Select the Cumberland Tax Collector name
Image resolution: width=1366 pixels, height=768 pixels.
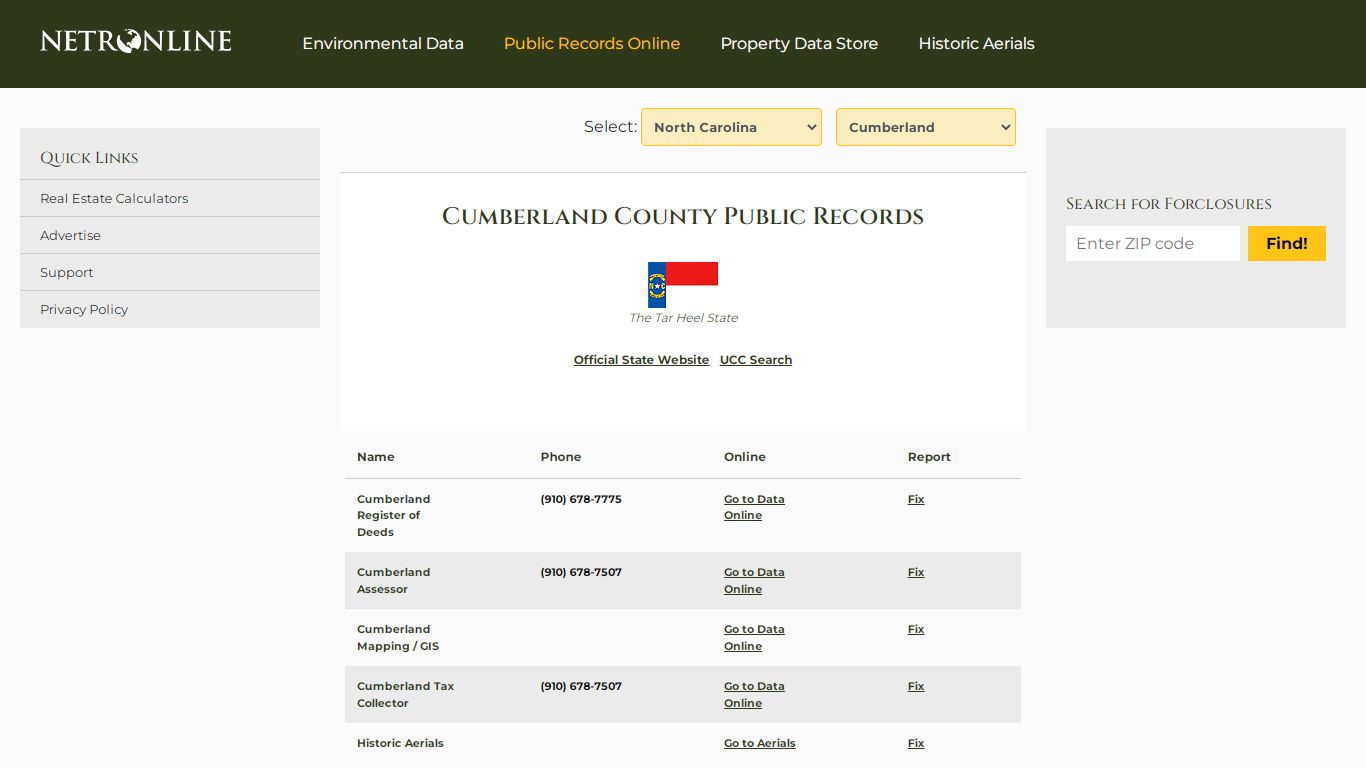[405, 695]
